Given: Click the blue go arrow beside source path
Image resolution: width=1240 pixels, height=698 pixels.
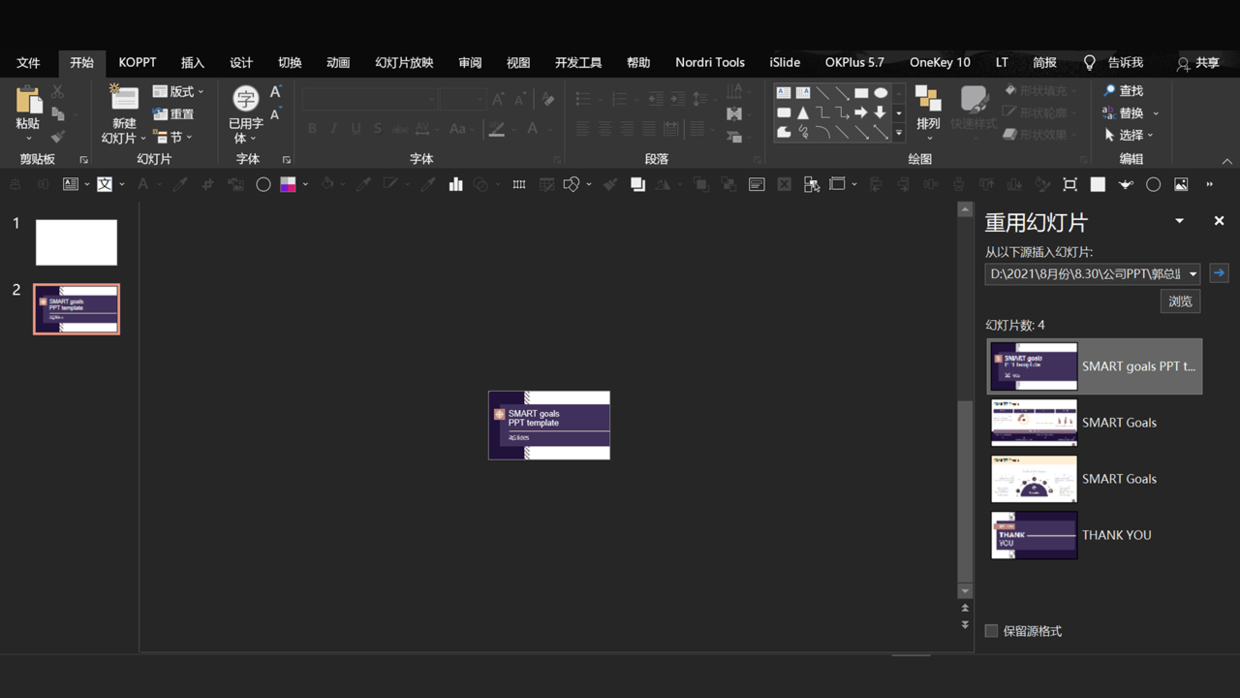Looking at the screenshot, I should [1219, 273].
